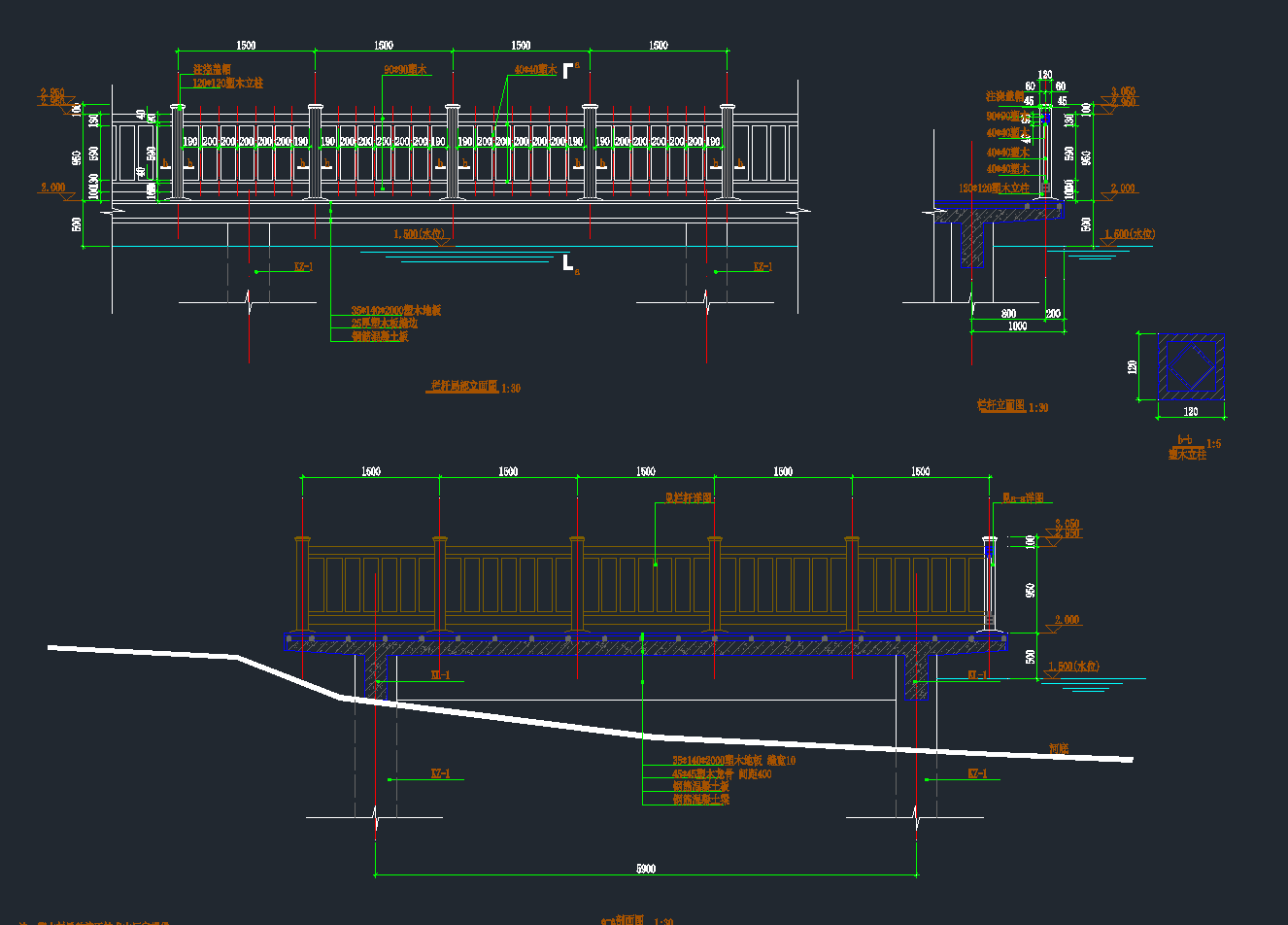Click the 2.000 elevation marker in the side elevation
1288x925 pixels.
pyautogui.click(x=1122, y=188)
